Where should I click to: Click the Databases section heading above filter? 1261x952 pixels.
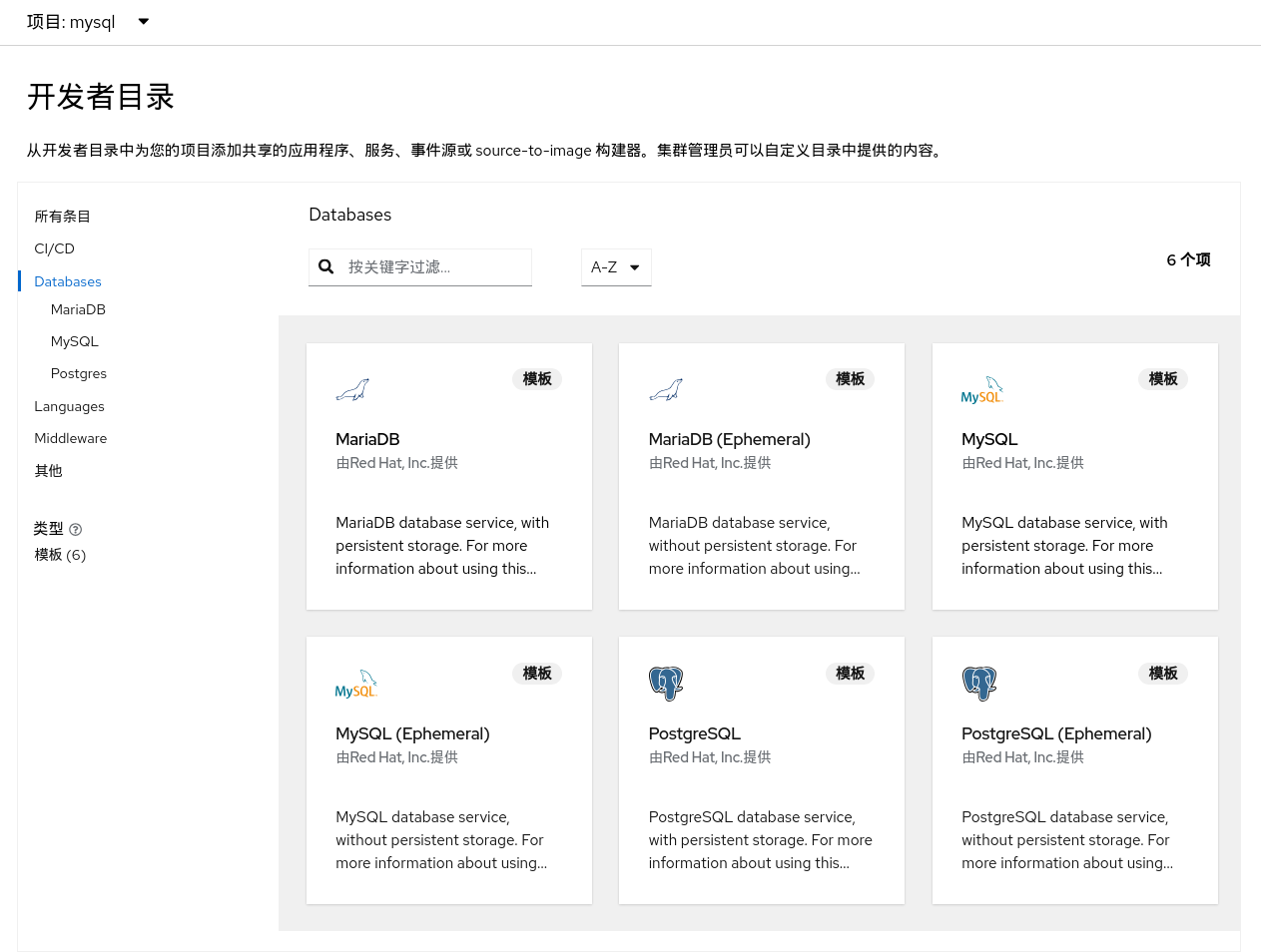[350, 215]
